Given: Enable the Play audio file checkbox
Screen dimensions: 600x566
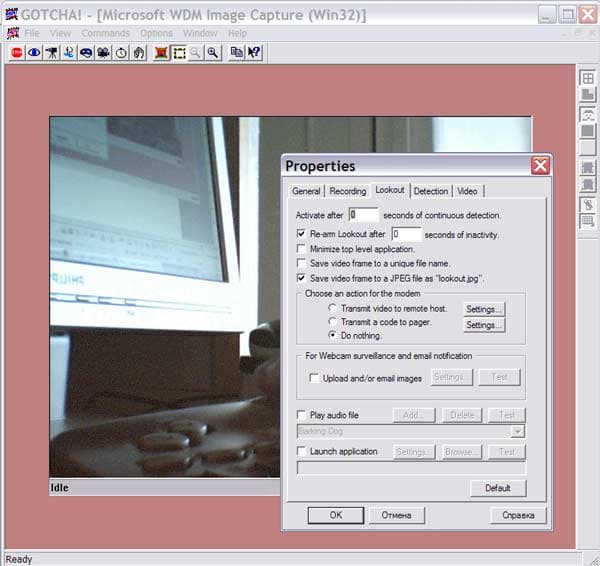Looking at the screenshot, I should point(302,415).
